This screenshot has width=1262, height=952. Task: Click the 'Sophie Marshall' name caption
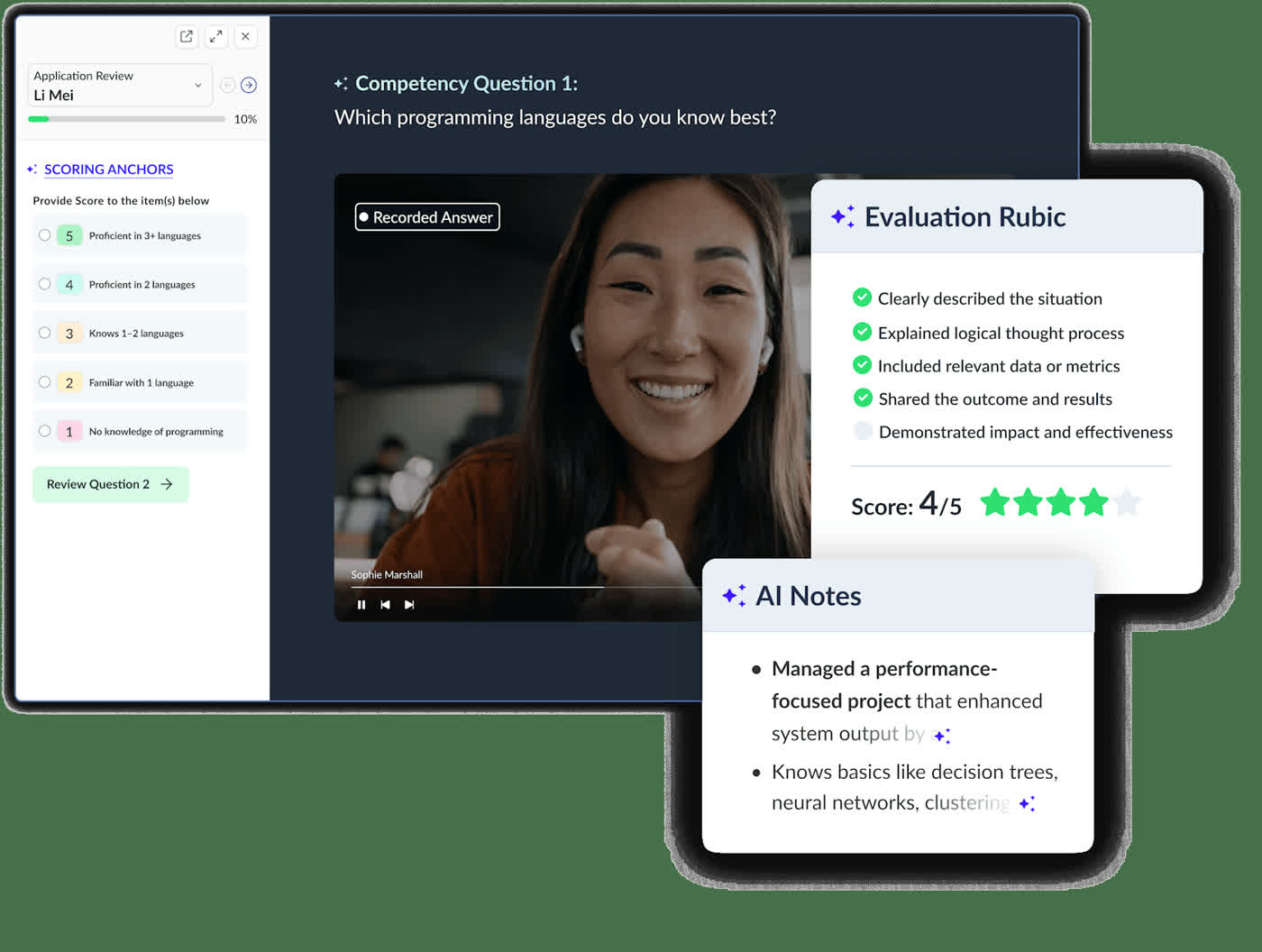tap(387, 575)
